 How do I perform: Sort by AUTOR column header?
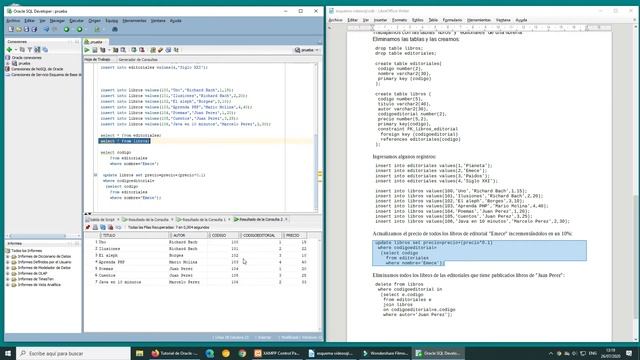tap(189, 236)
